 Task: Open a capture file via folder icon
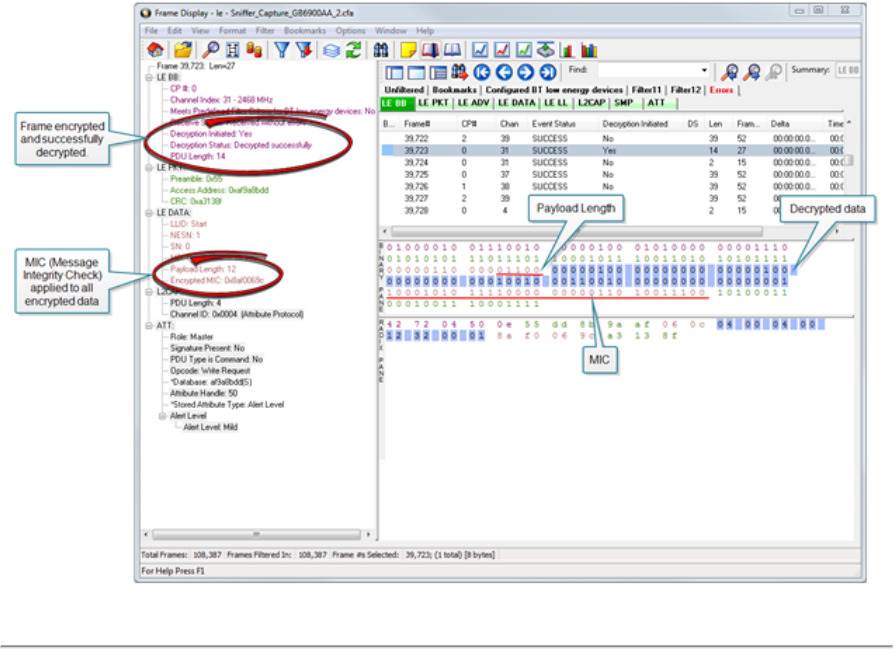point(182,49)
